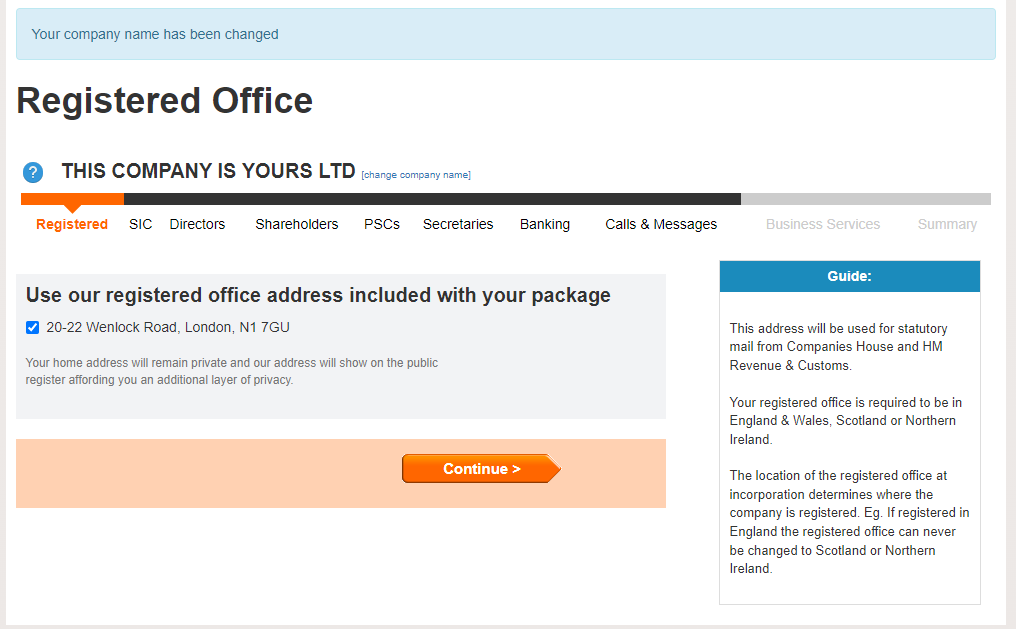Click the orange Continue button
This screenshot has width=1016, height=629.
(481, 468)
